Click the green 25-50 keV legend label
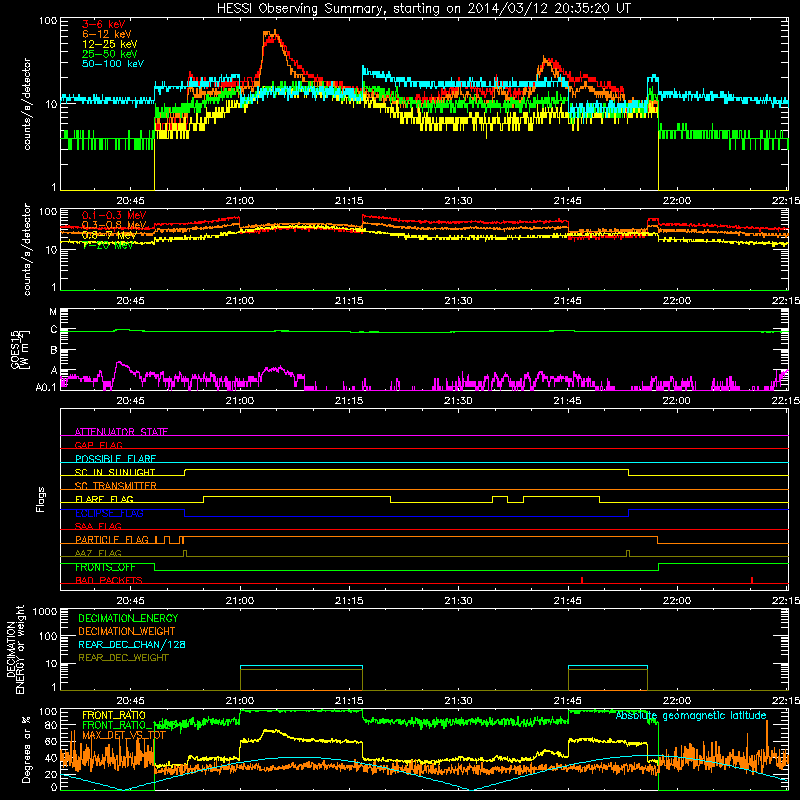 point(110,54)
